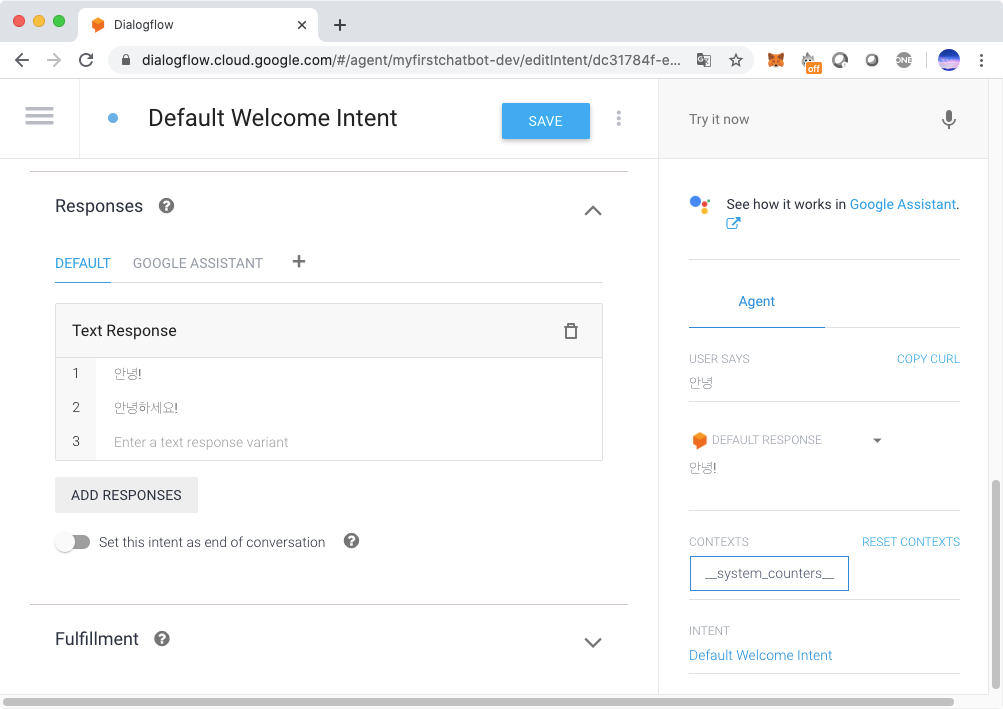
Task: Select the Agent tab
Action: [757, 301]
